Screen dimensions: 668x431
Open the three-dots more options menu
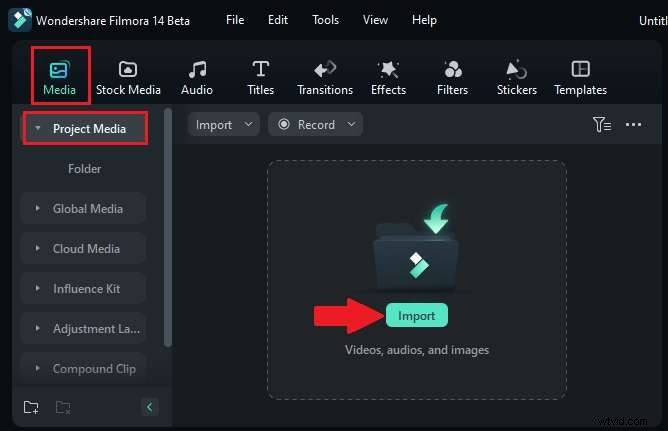(633, 125)
